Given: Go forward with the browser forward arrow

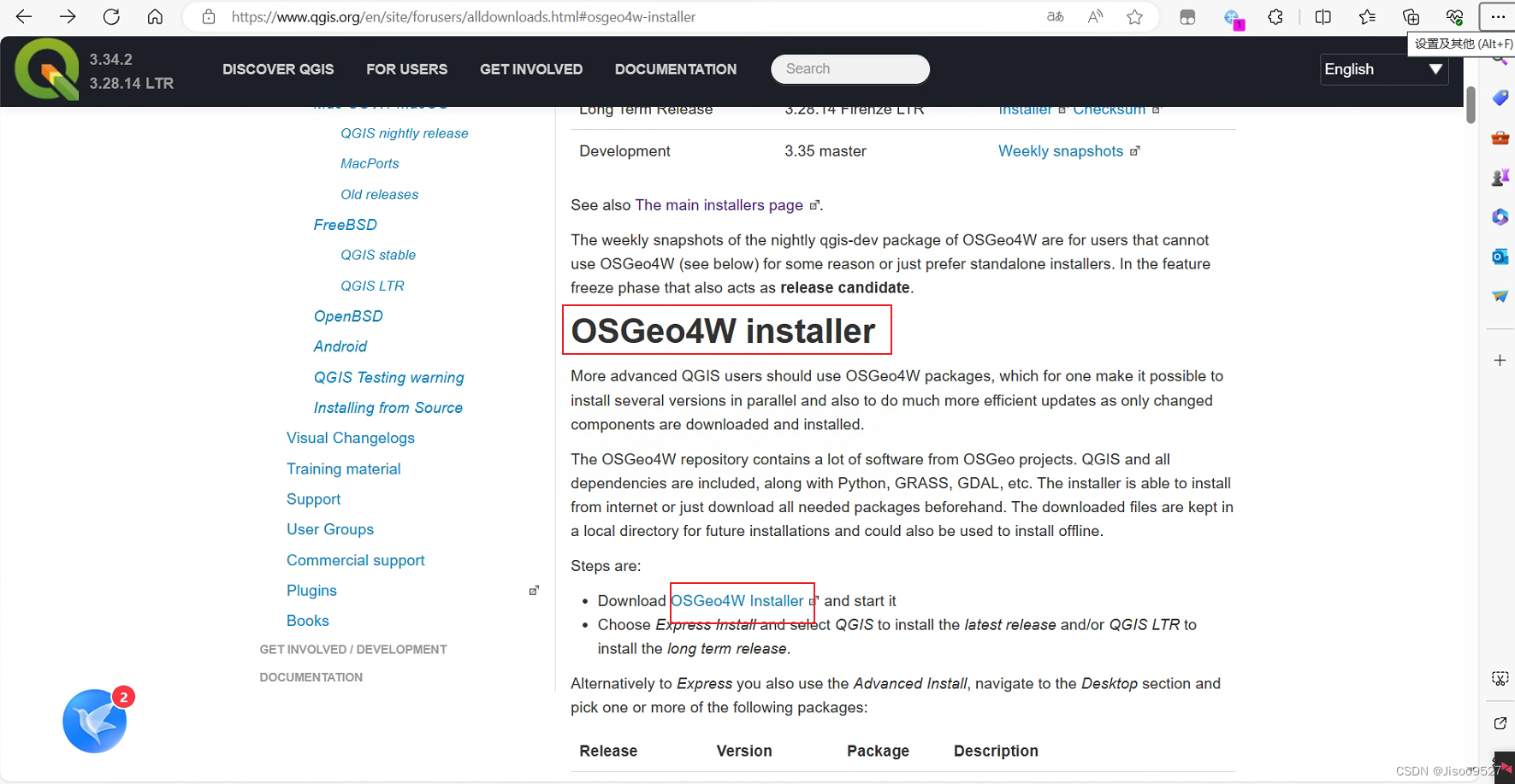Looking at the screenshot, I should (x=68, y=17).
